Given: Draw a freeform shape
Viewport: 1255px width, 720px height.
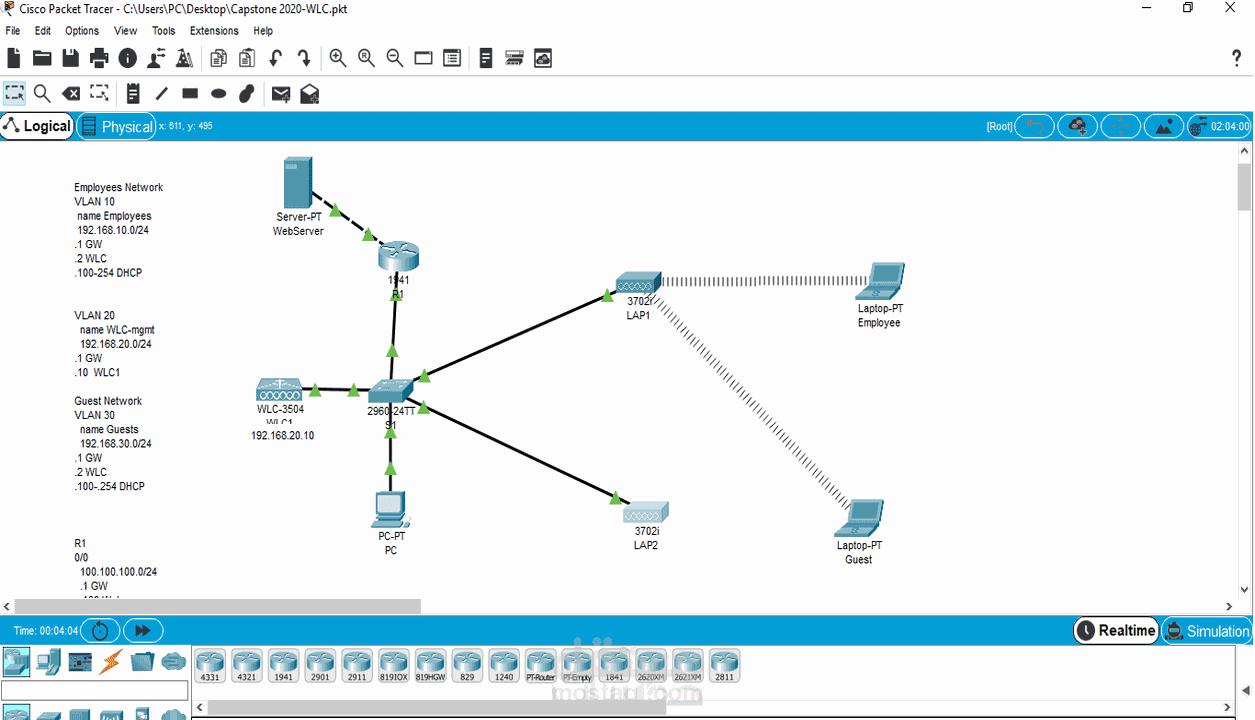Looking at the screenshot, I should [247, 93].
